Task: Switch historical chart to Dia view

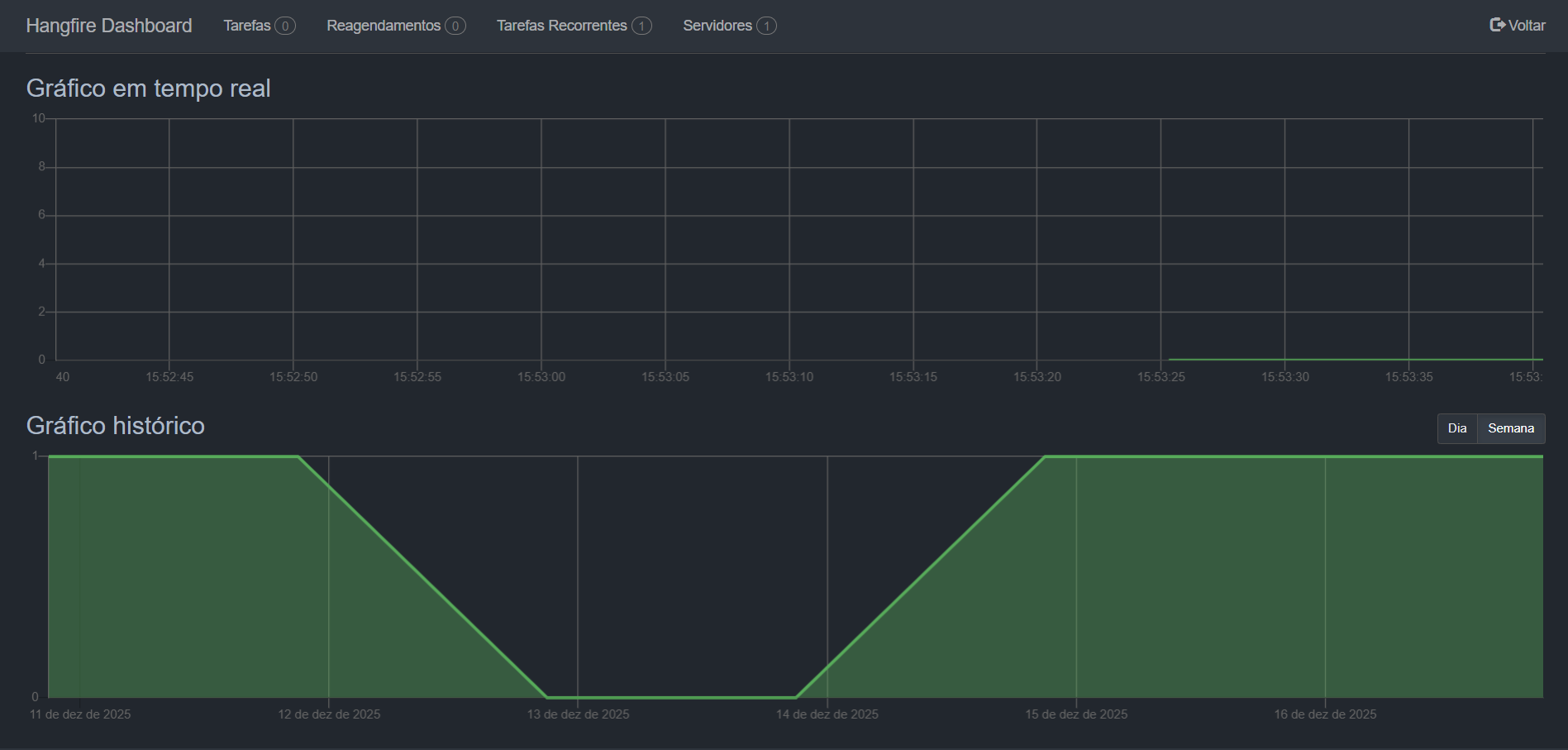Action: (x=1456, y=428)
